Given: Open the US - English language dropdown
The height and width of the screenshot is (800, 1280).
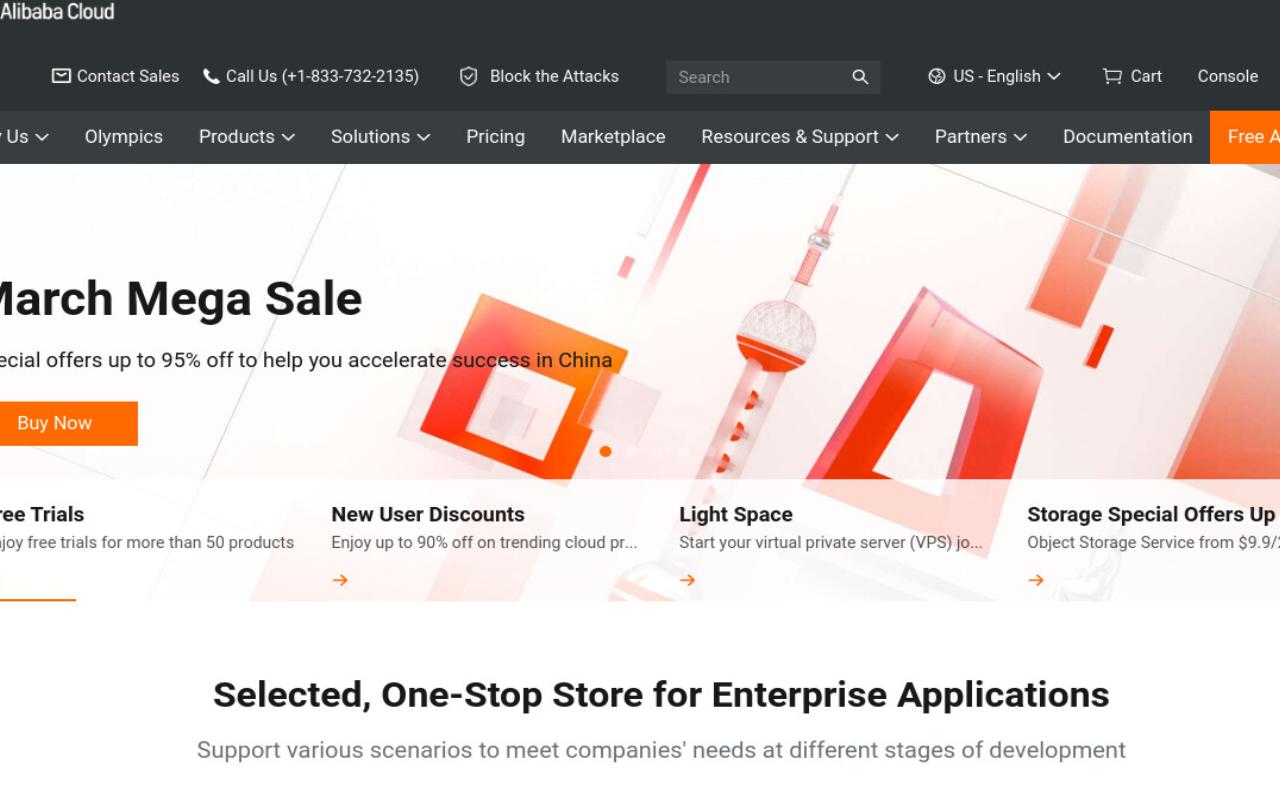Looking at the screenshot, I should coord(995,76).
